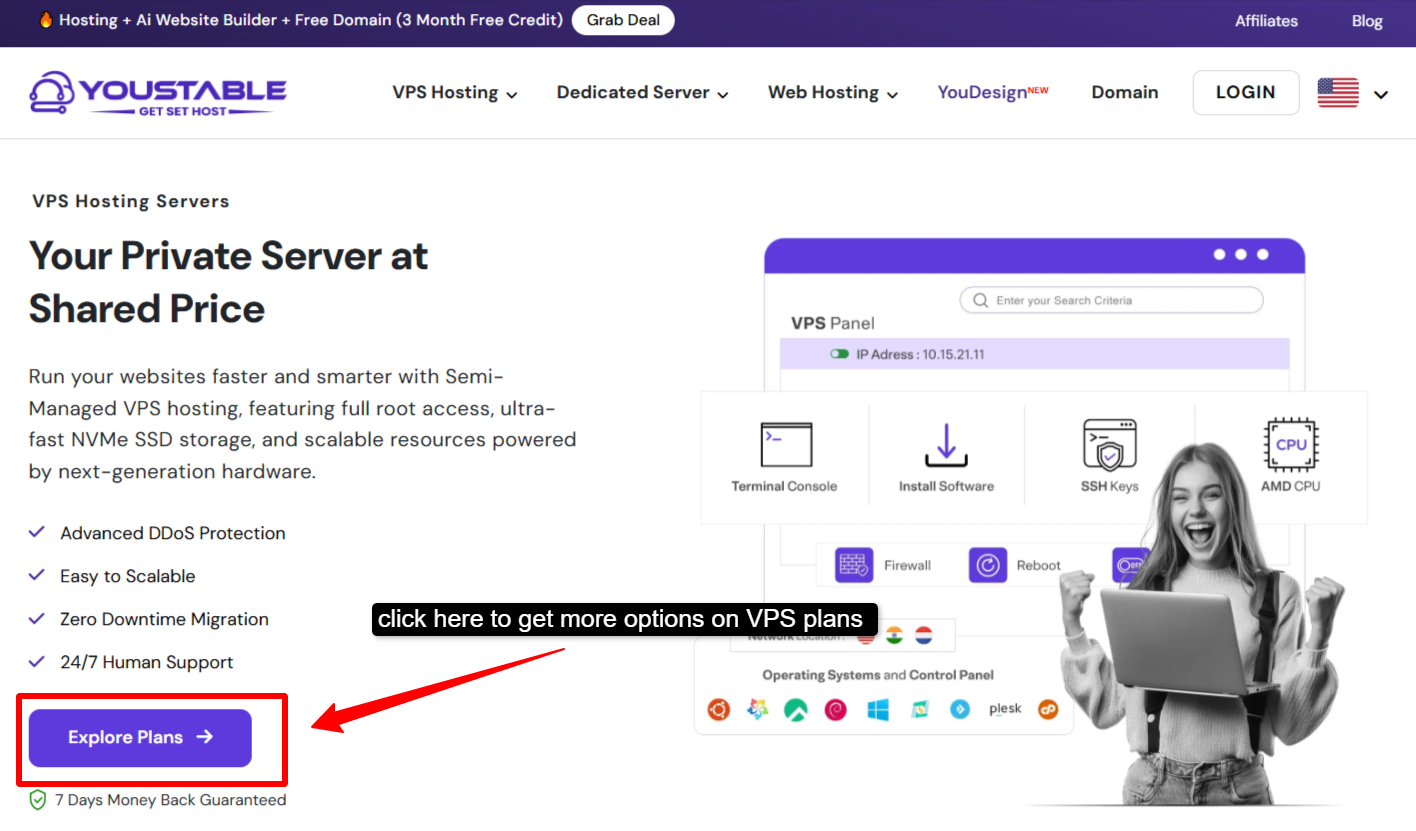Toggle the IP Address switch

click(839, 354)
